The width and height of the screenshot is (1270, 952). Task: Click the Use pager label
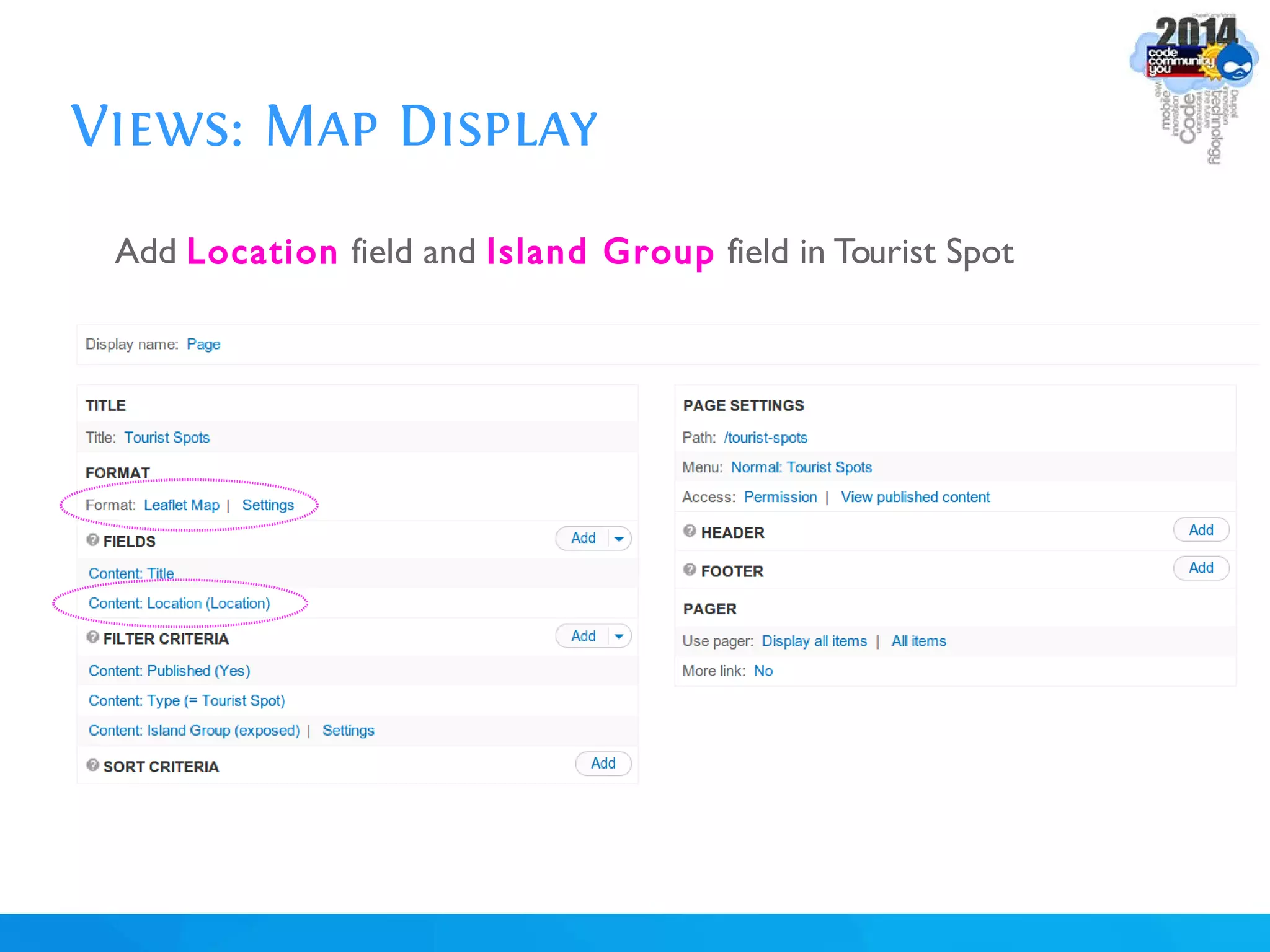(x=718, y=641)
